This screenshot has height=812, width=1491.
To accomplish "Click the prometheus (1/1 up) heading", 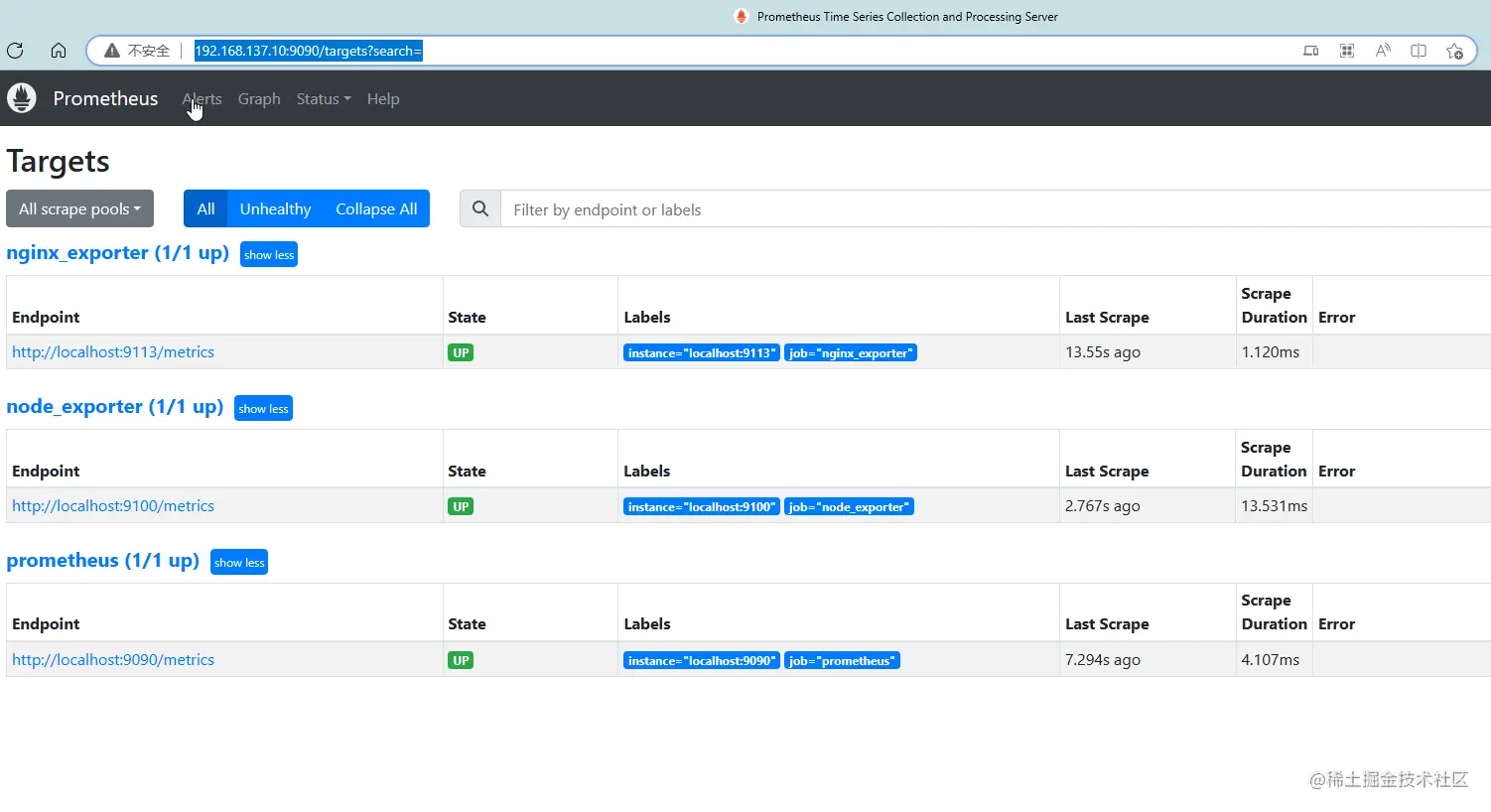I will pos(103,561).
